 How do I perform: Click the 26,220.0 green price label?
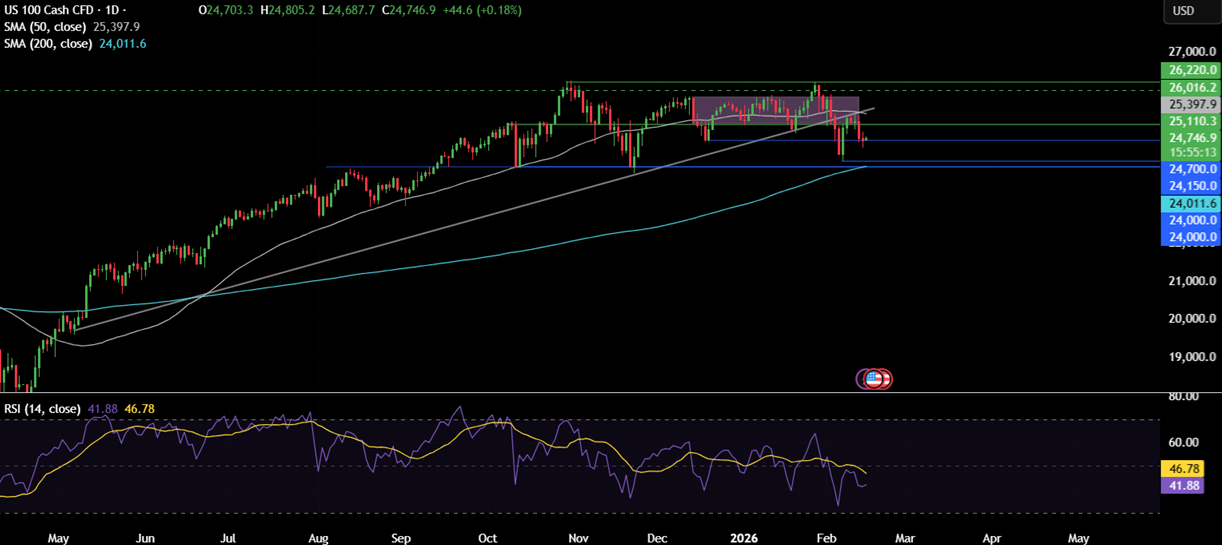pos(1190,70)
